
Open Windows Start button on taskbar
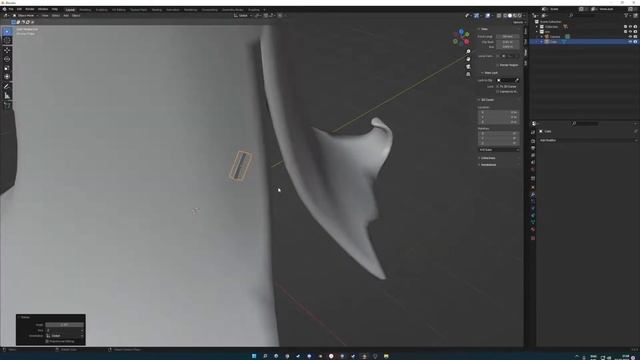(x=254, y=356)
